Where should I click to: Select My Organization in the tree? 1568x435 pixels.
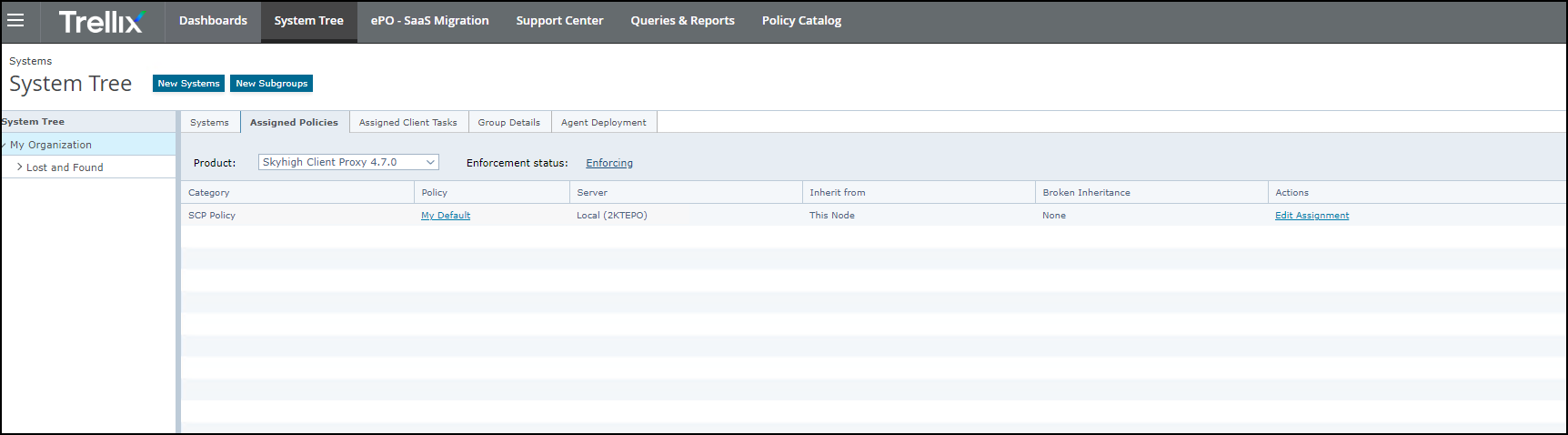click(x=51, y=145)
